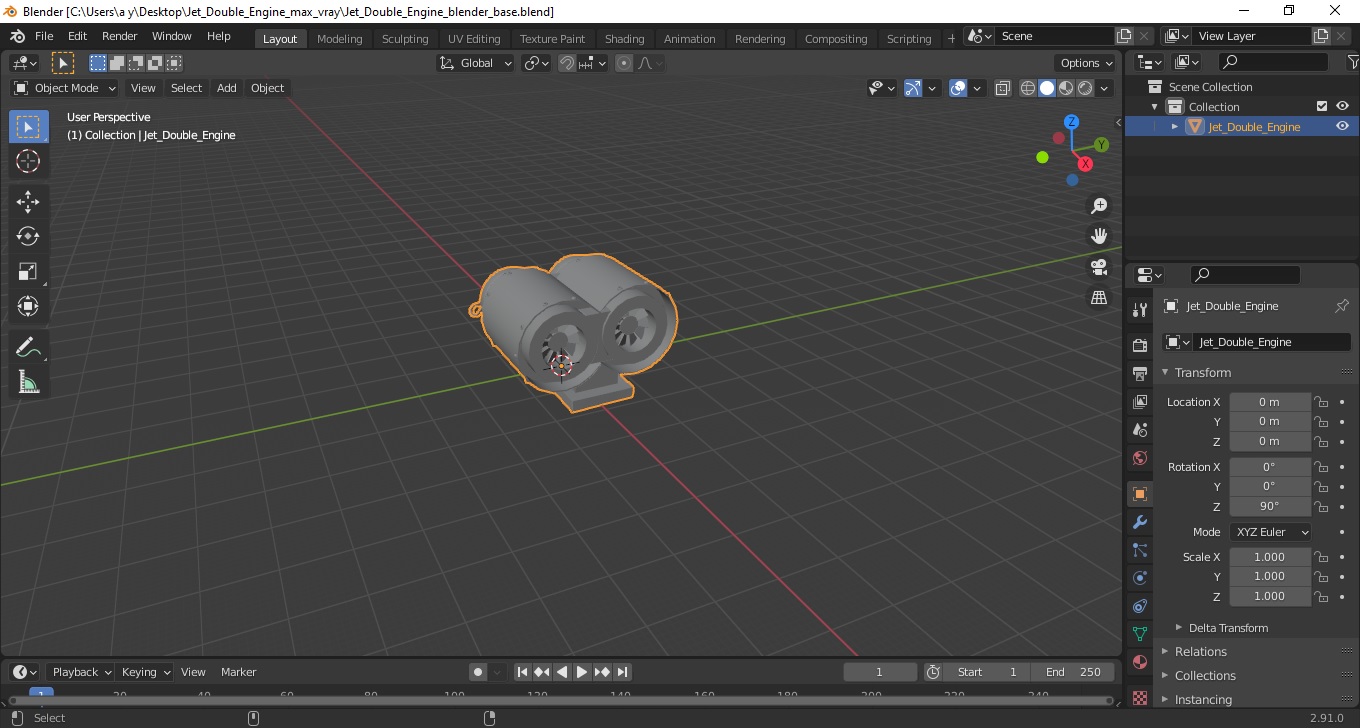Toggle Collection visibility eye in outliner
The width and height of the screenshot is (1360, 728).
(1342, 106)
